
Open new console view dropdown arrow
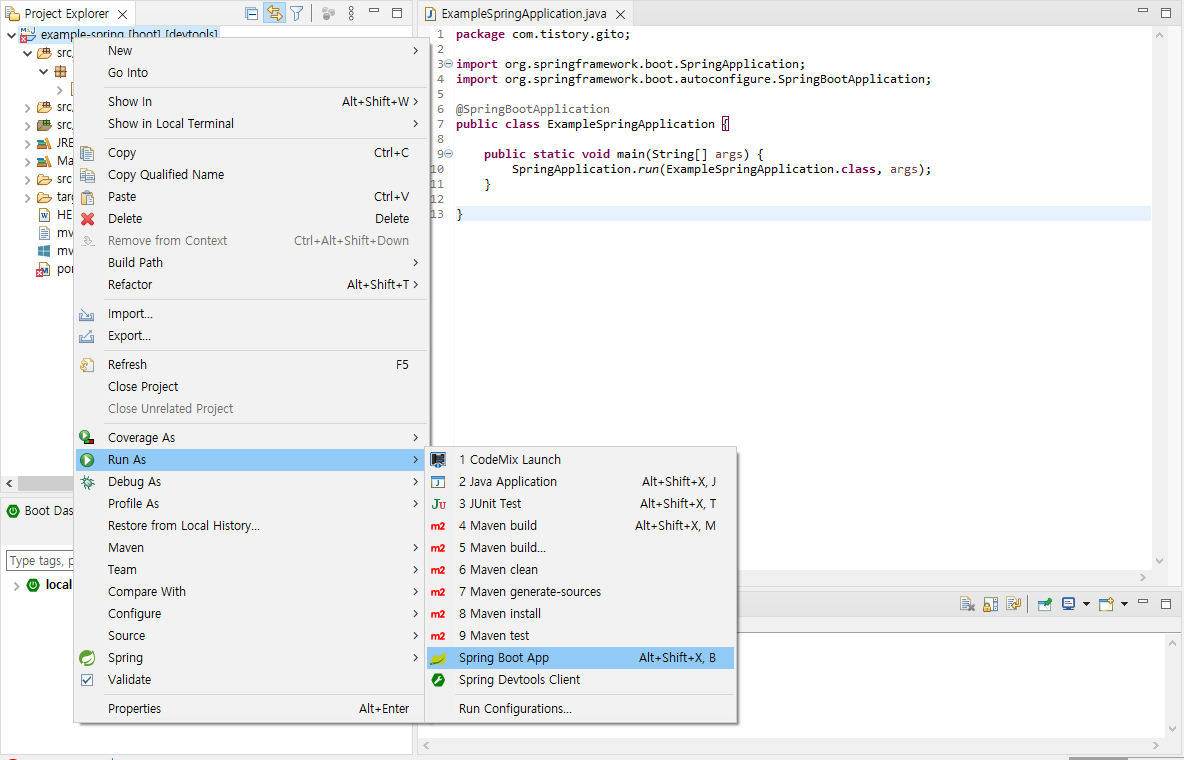[x=1124, y=604]
